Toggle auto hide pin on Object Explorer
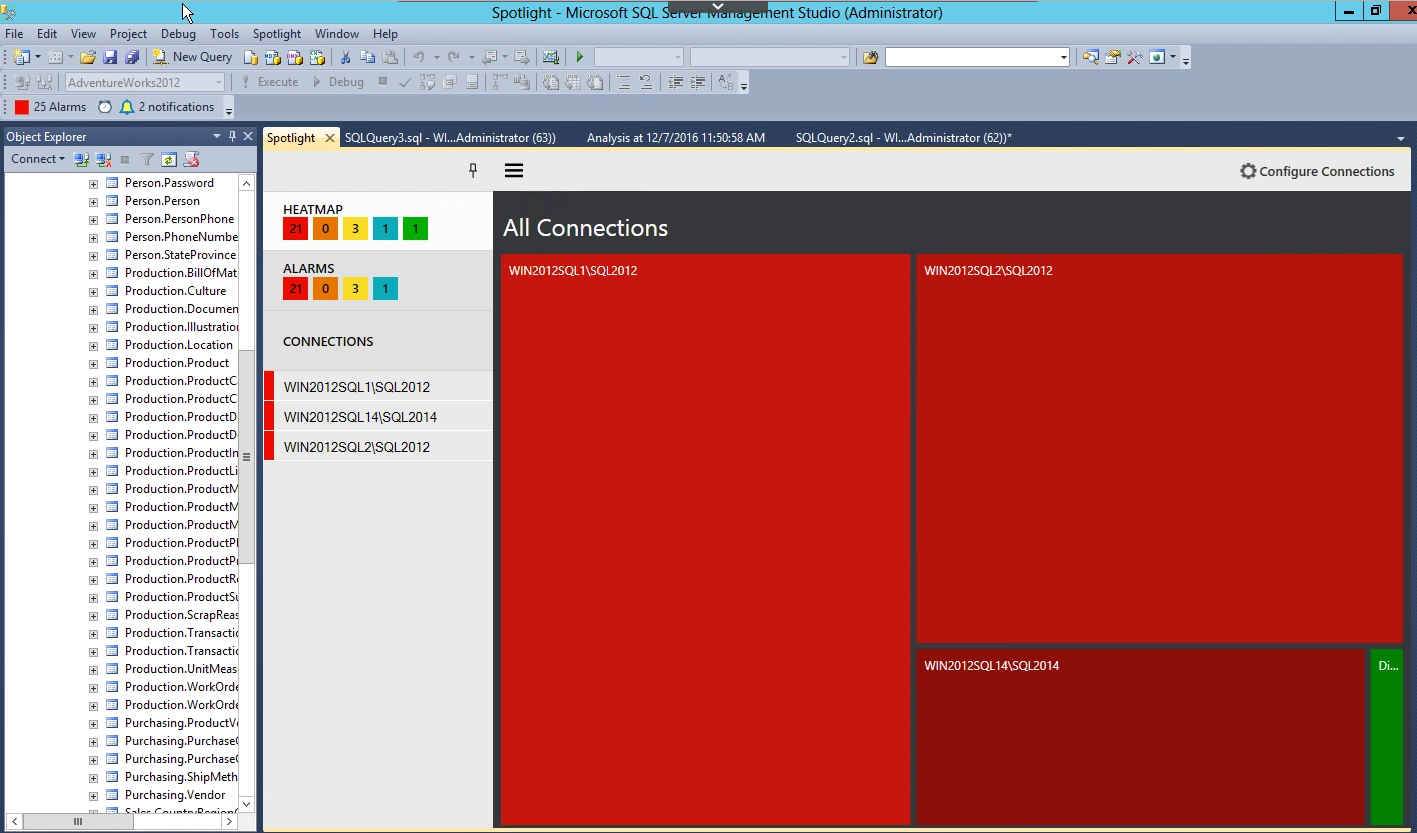1417x833 pixels. [x=233, y=136]
